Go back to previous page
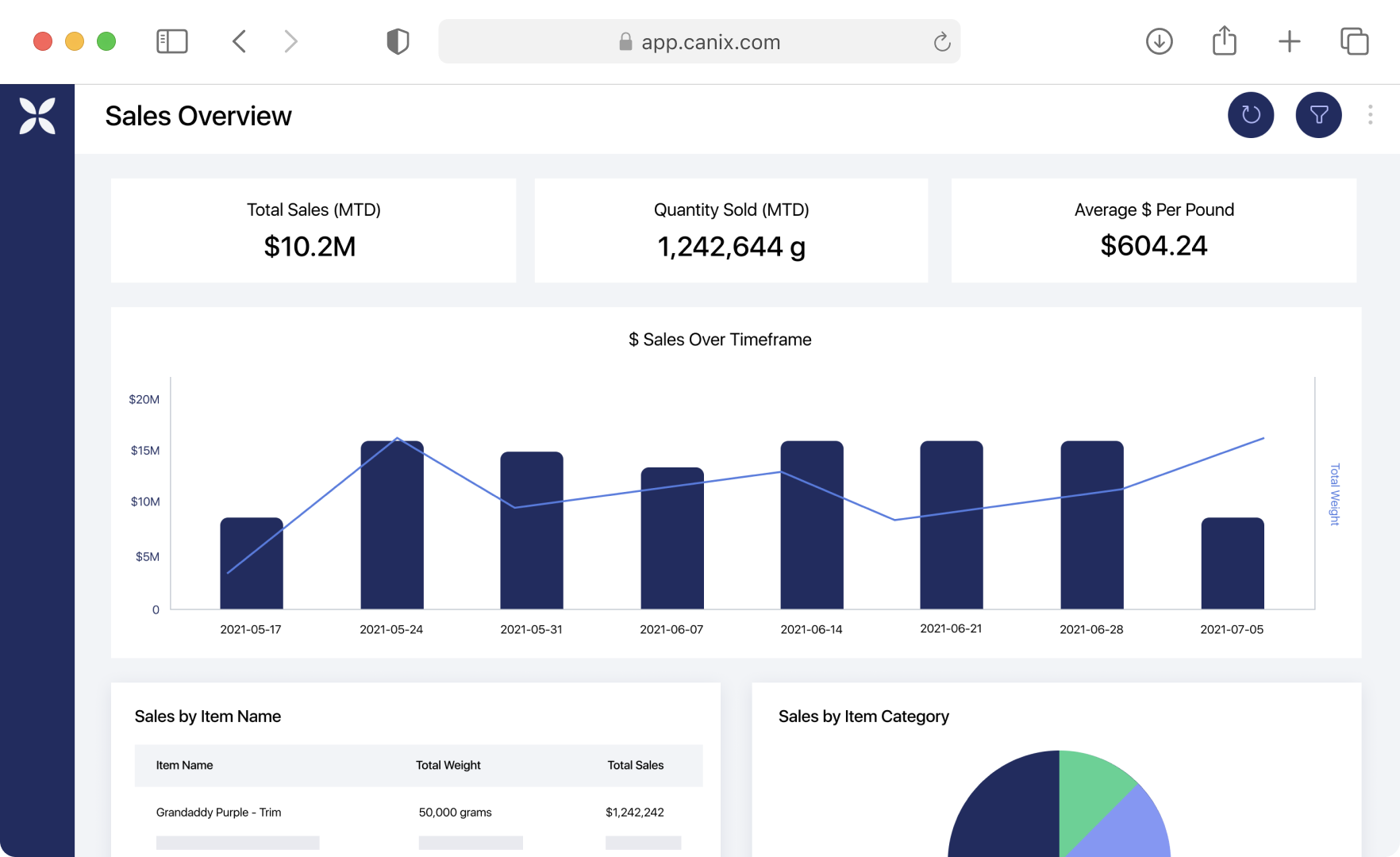 pyautogui.click(x=239, y=41)
